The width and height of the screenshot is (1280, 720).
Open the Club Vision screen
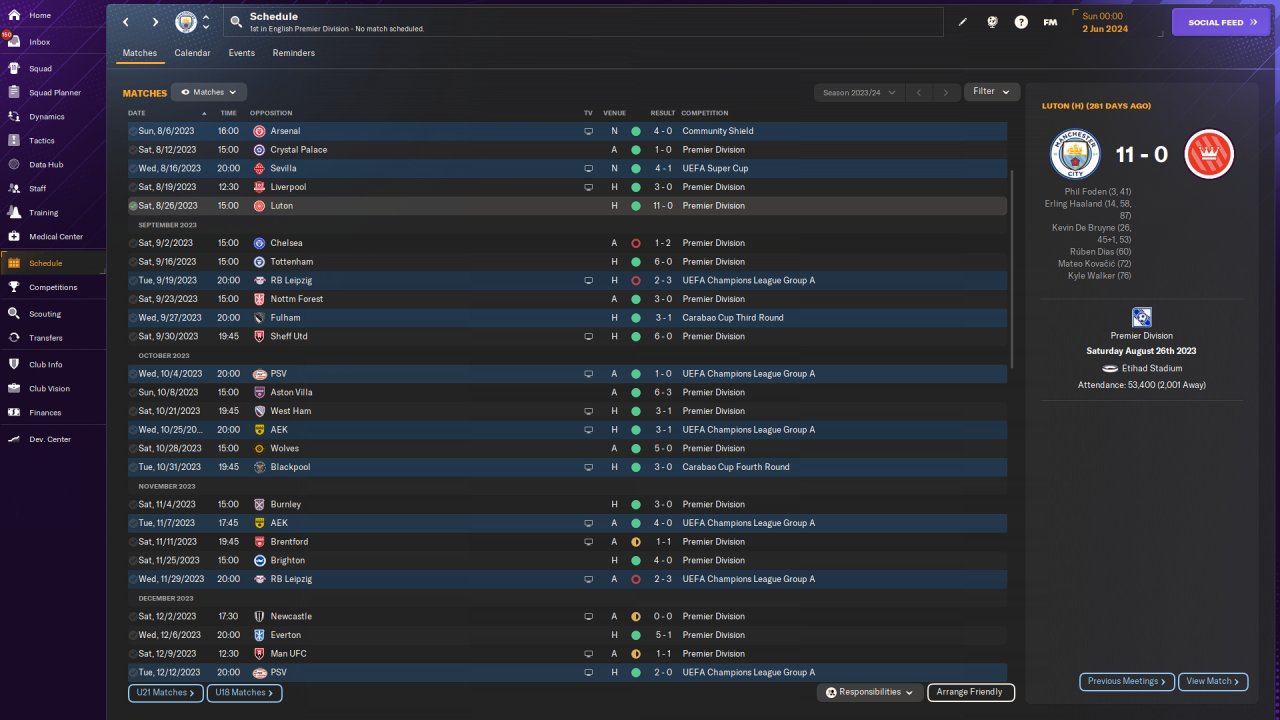(x=52, y=388)
